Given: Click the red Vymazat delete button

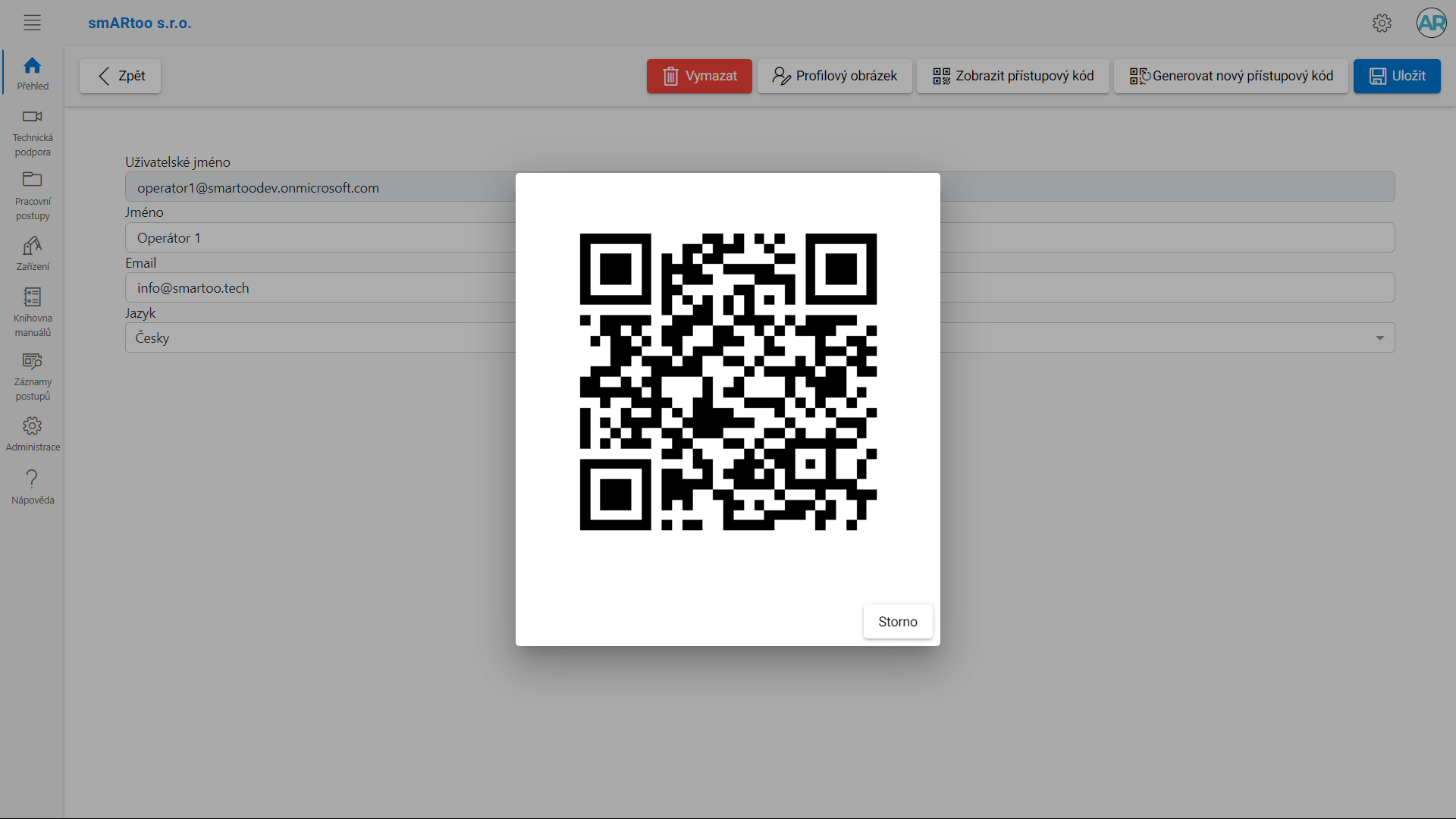Looking at the screenshot, I should click(x=699, y=76).
